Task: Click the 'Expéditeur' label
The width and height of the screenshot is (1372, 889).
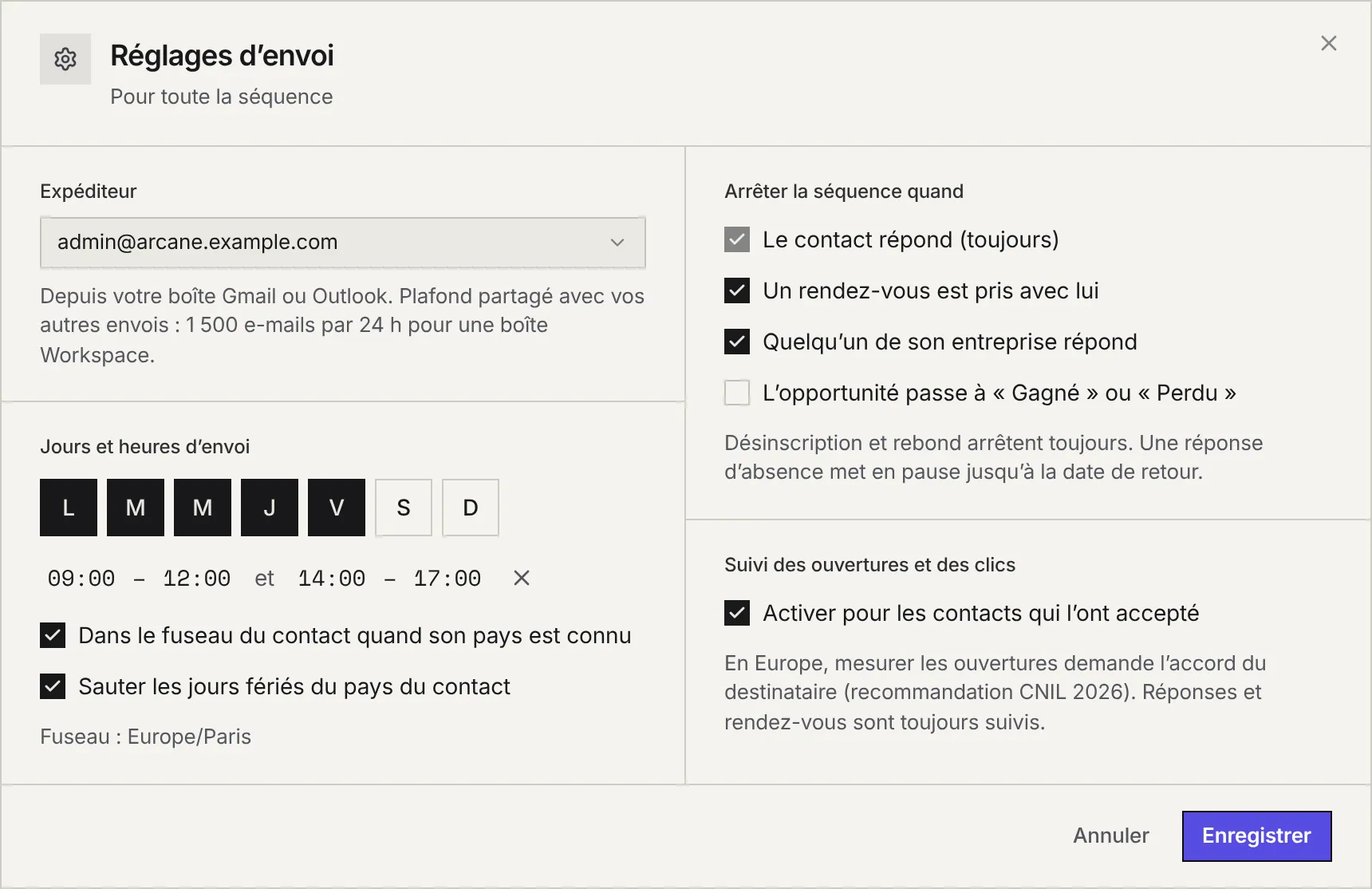Action: pyautogui.click(x=89, y=192)
